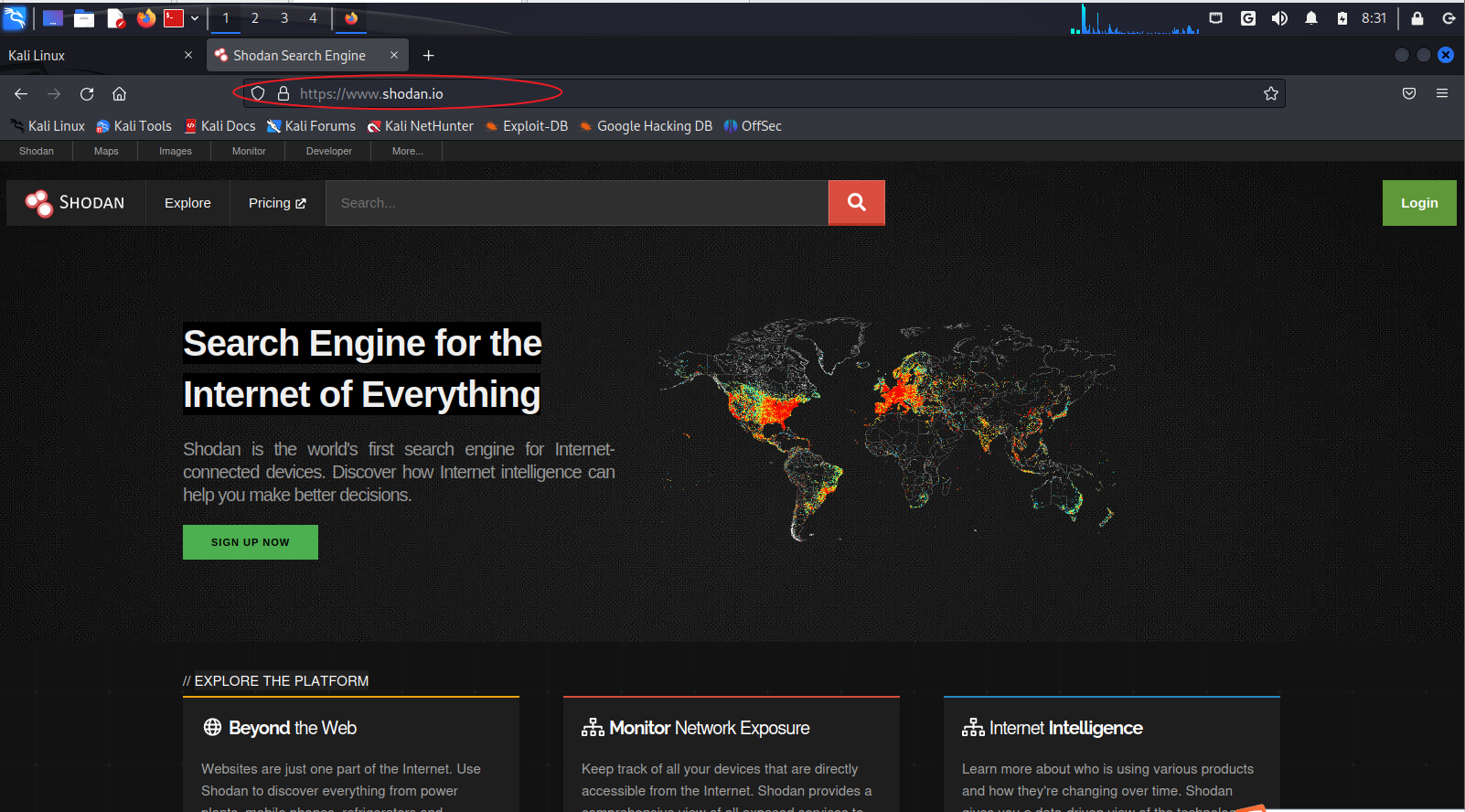This screenshot has height=812, width=1465.
Task: Switch to workspace 2
Action: coord(255,18)
